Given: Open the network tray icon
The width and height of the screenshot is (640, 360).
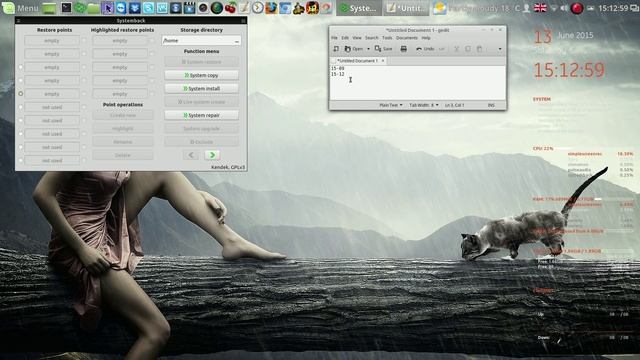Looking at the screenshot, I should pyautogui.click(x=553, y=8).
